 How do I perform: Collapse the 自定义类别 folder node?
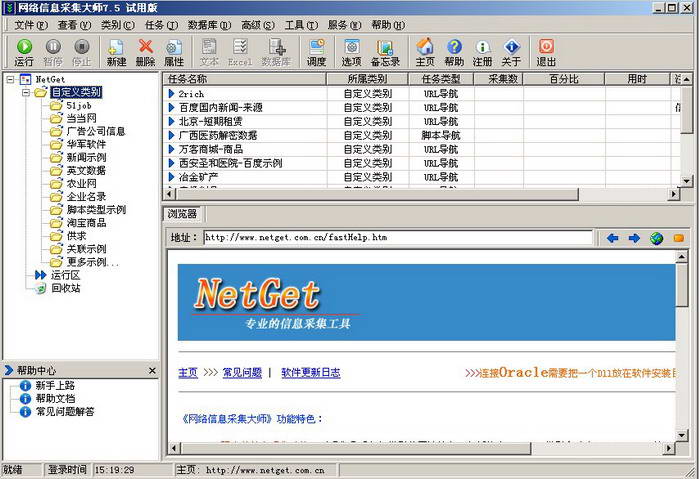(26, 92)
